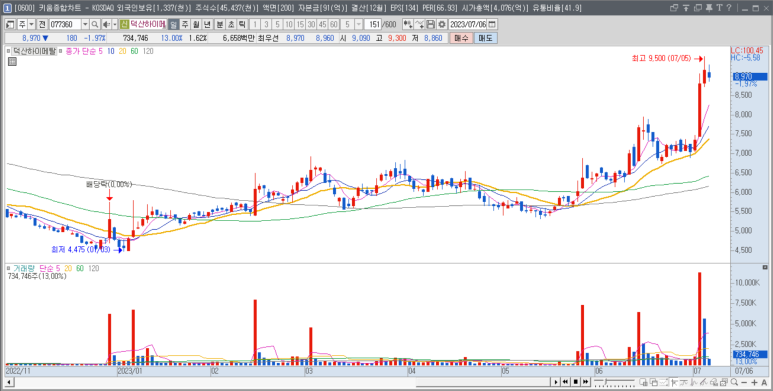
Task: Click the 거래량 volume legend label
Action: click(x=25, y=268)
